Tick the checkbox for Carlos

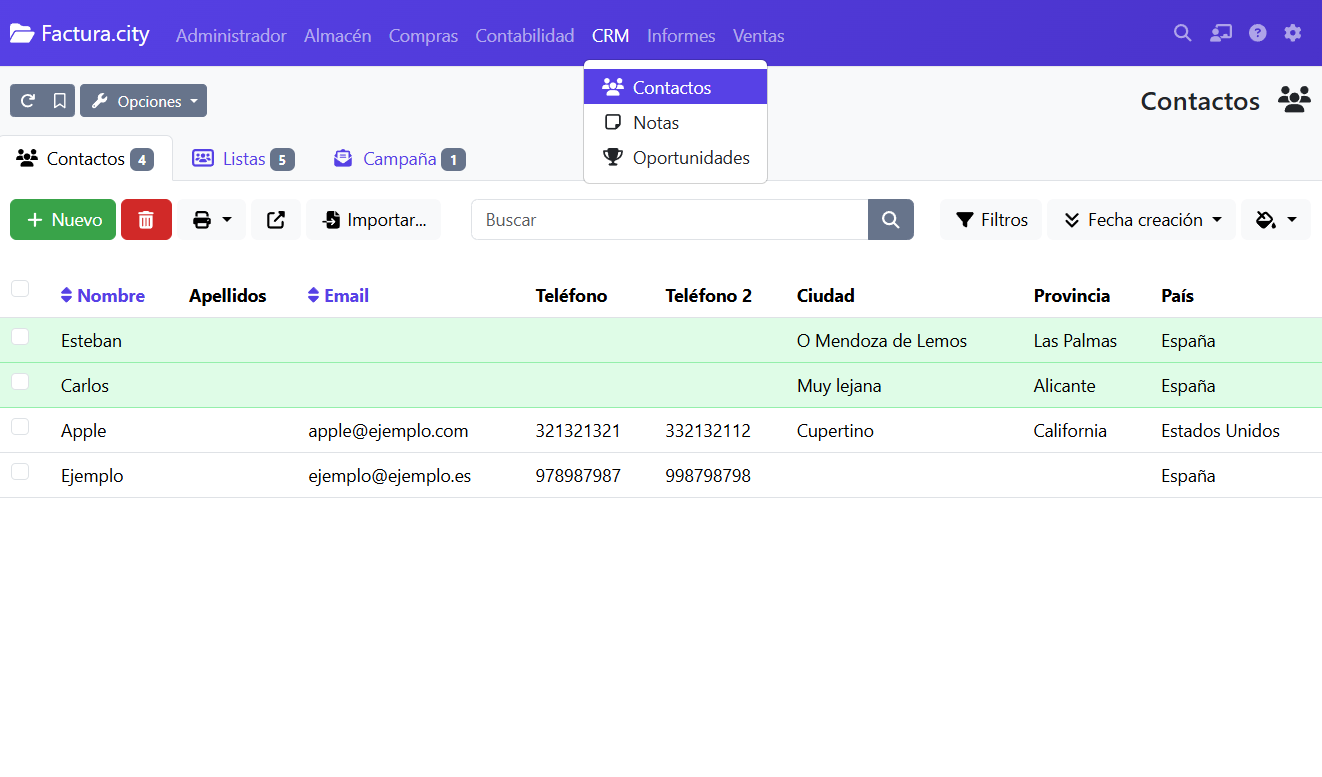coord(20,382)
